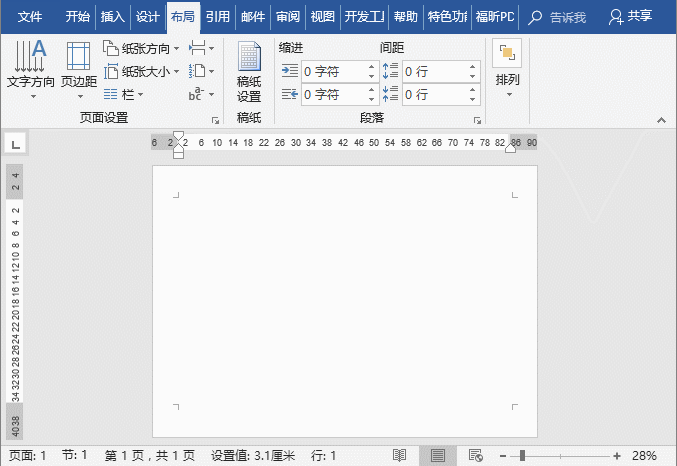677x466 pixels.
Task: Switch to the 插入 insert tab
Action: (x=113, y=17)
